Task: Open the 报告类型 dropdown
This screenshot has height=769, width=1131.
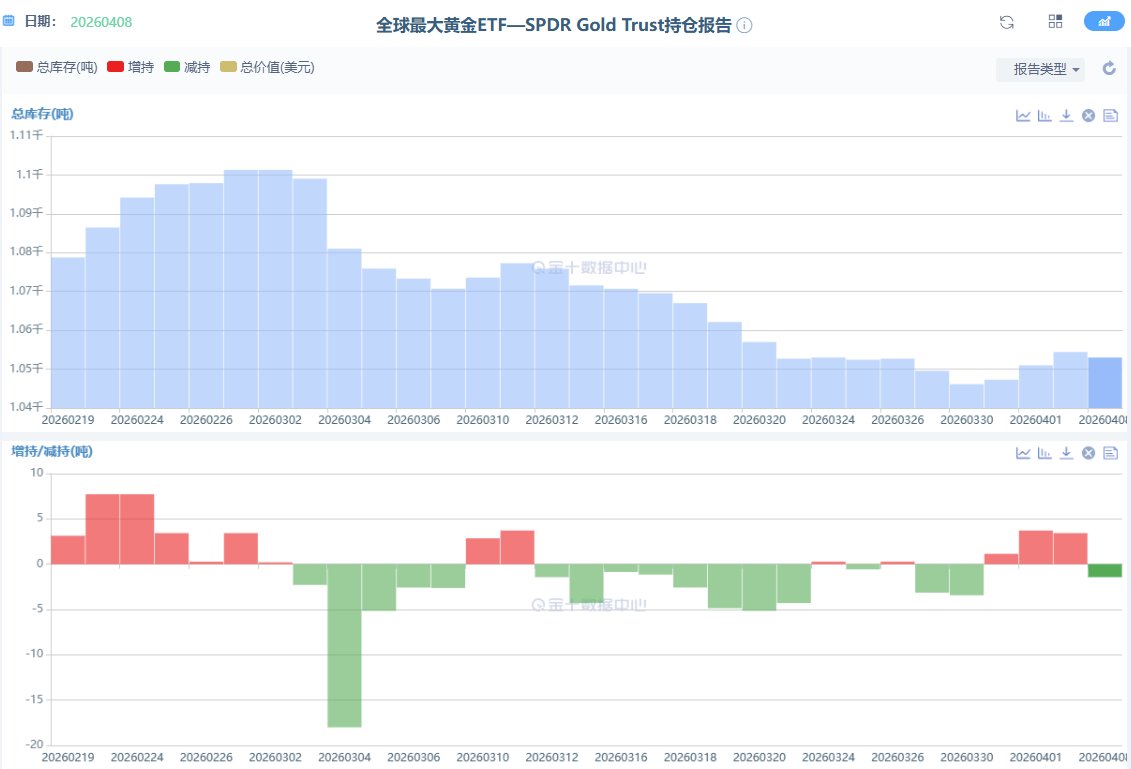Action: tap(1040, 69)
